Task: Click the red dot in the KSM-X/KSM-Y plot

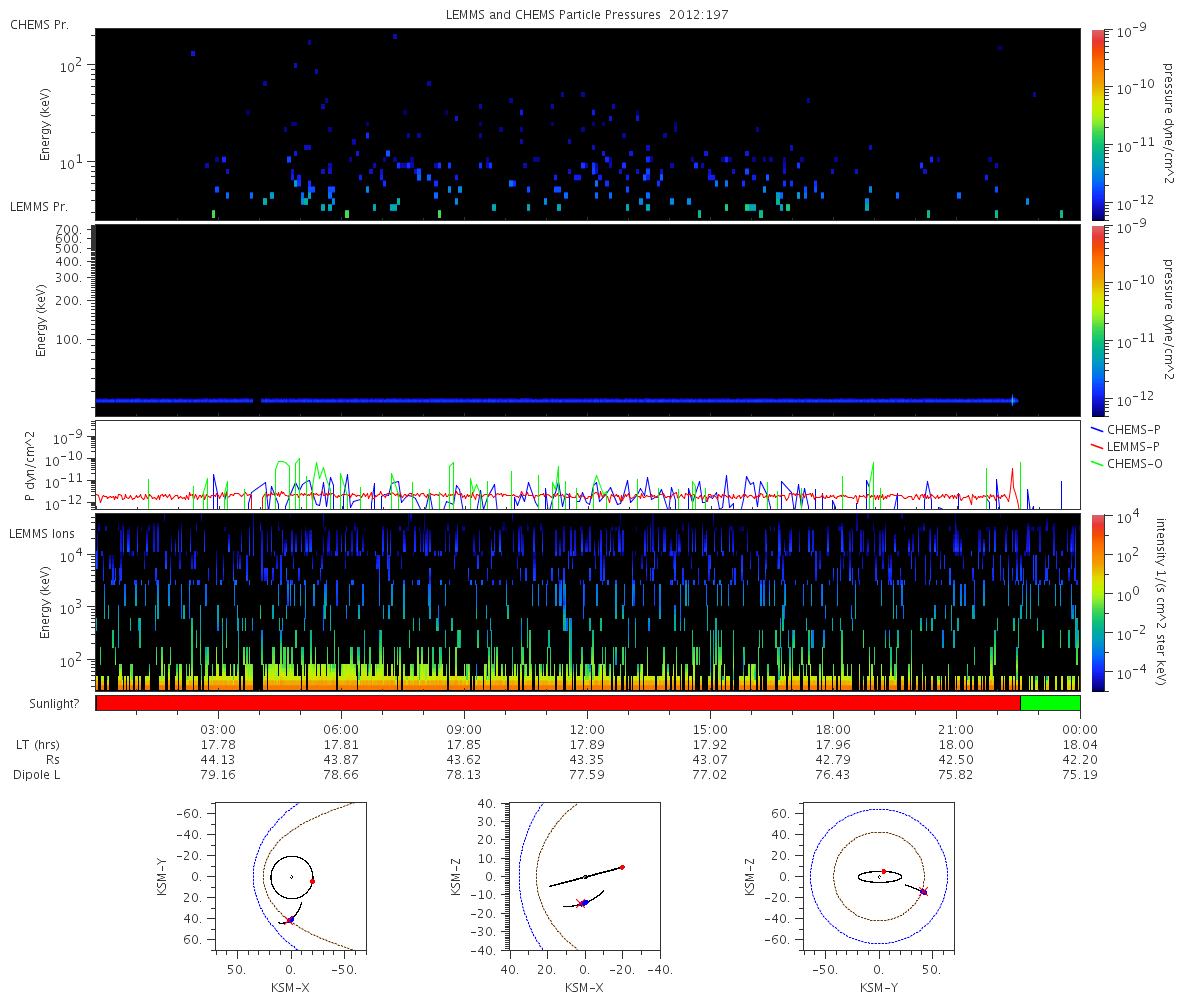Action: point(313,881)
